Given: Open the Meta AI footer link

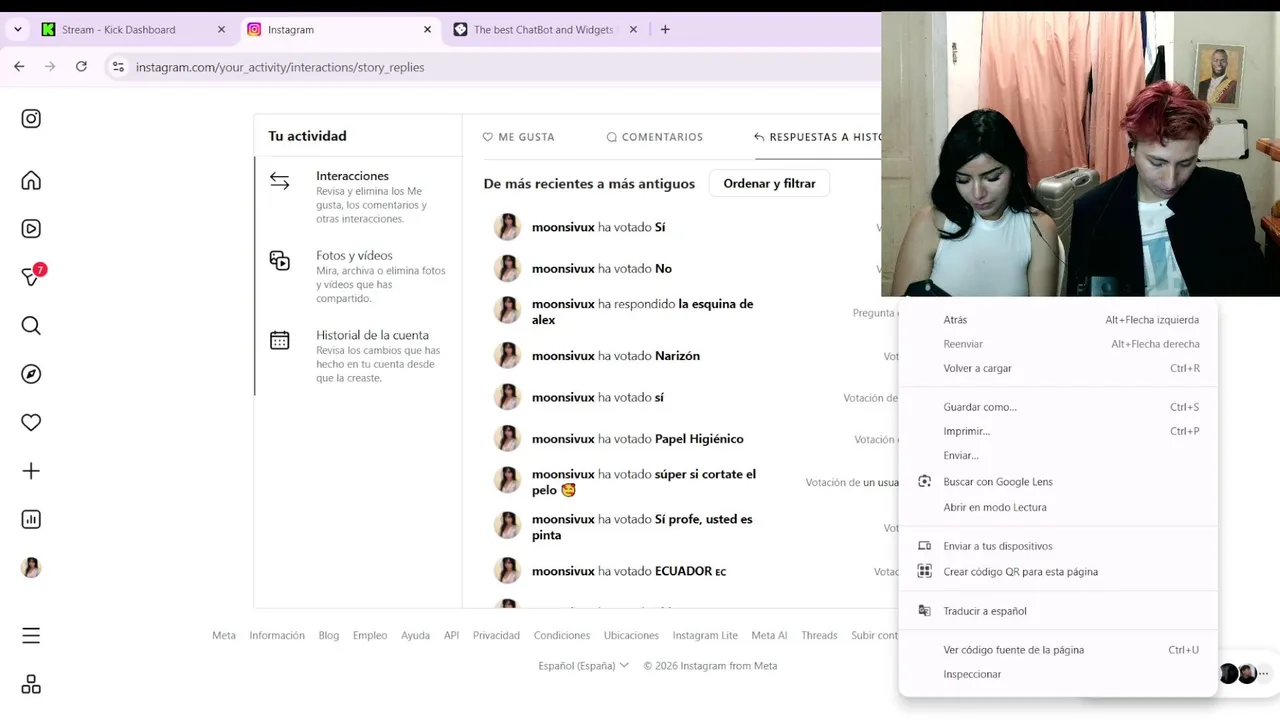Looking at the screenshot, I should pos(769,635).
